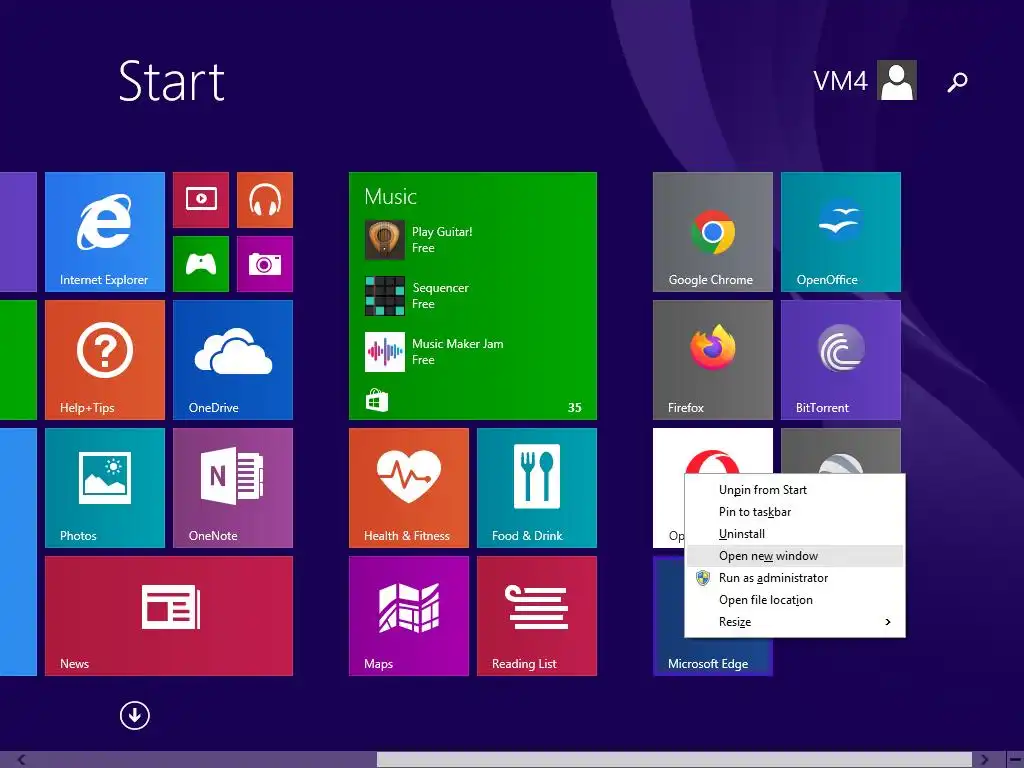The image size is (1024, 768).
Task: Launch the Photos tile
Action: (104, 488)
